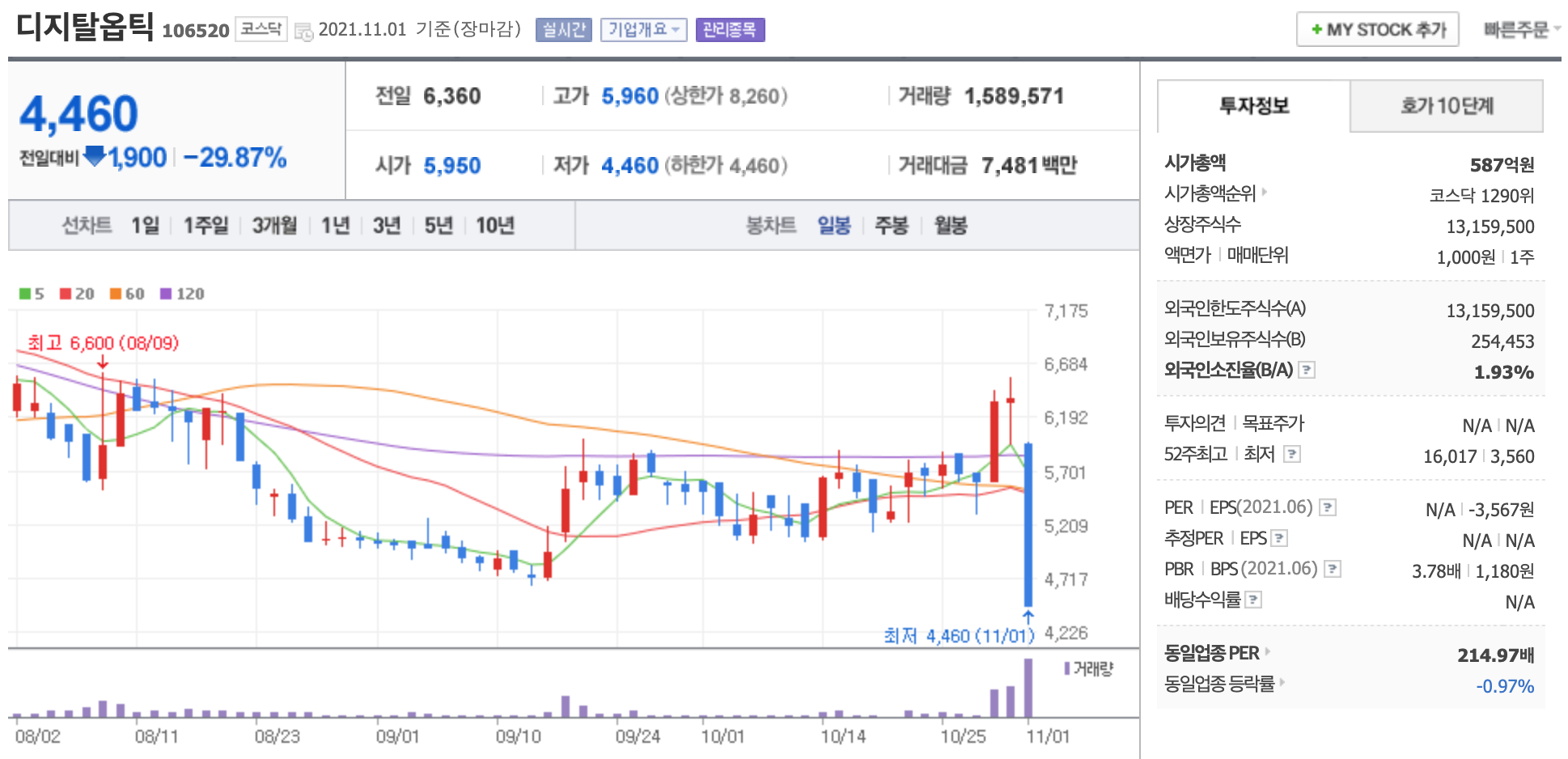
Task: Select the 1일 line chart period
Action: coord(146,225)
